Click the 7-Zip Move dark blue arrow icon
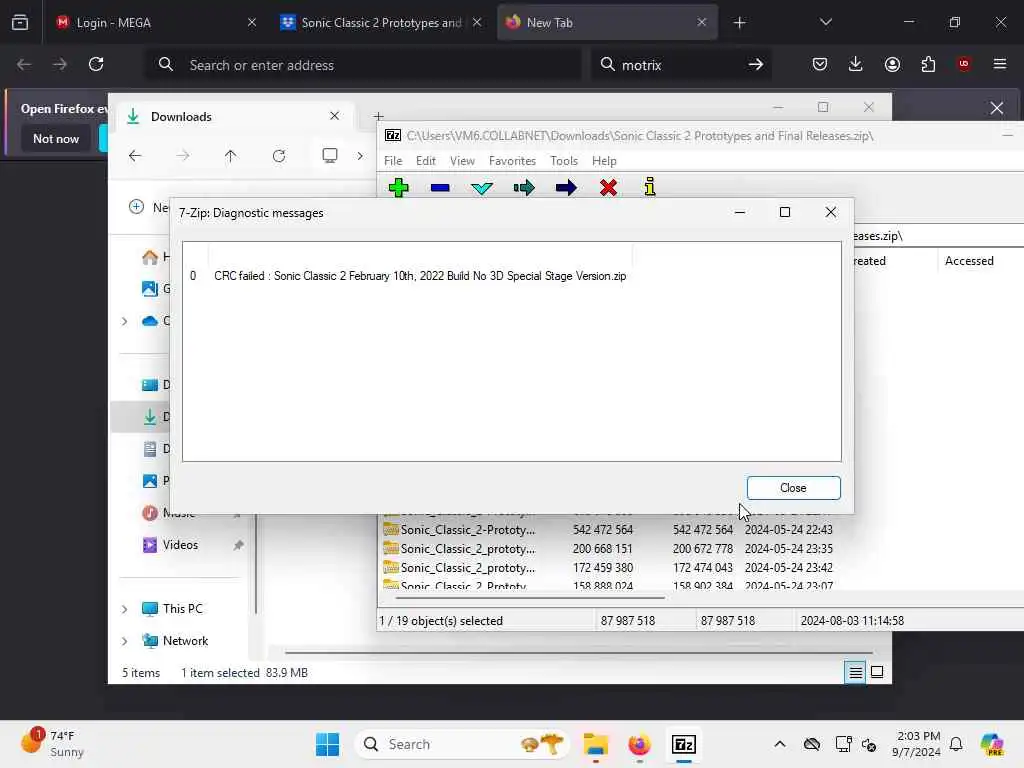This screenshot has width=1024, height=768. (x=566, y=188)
